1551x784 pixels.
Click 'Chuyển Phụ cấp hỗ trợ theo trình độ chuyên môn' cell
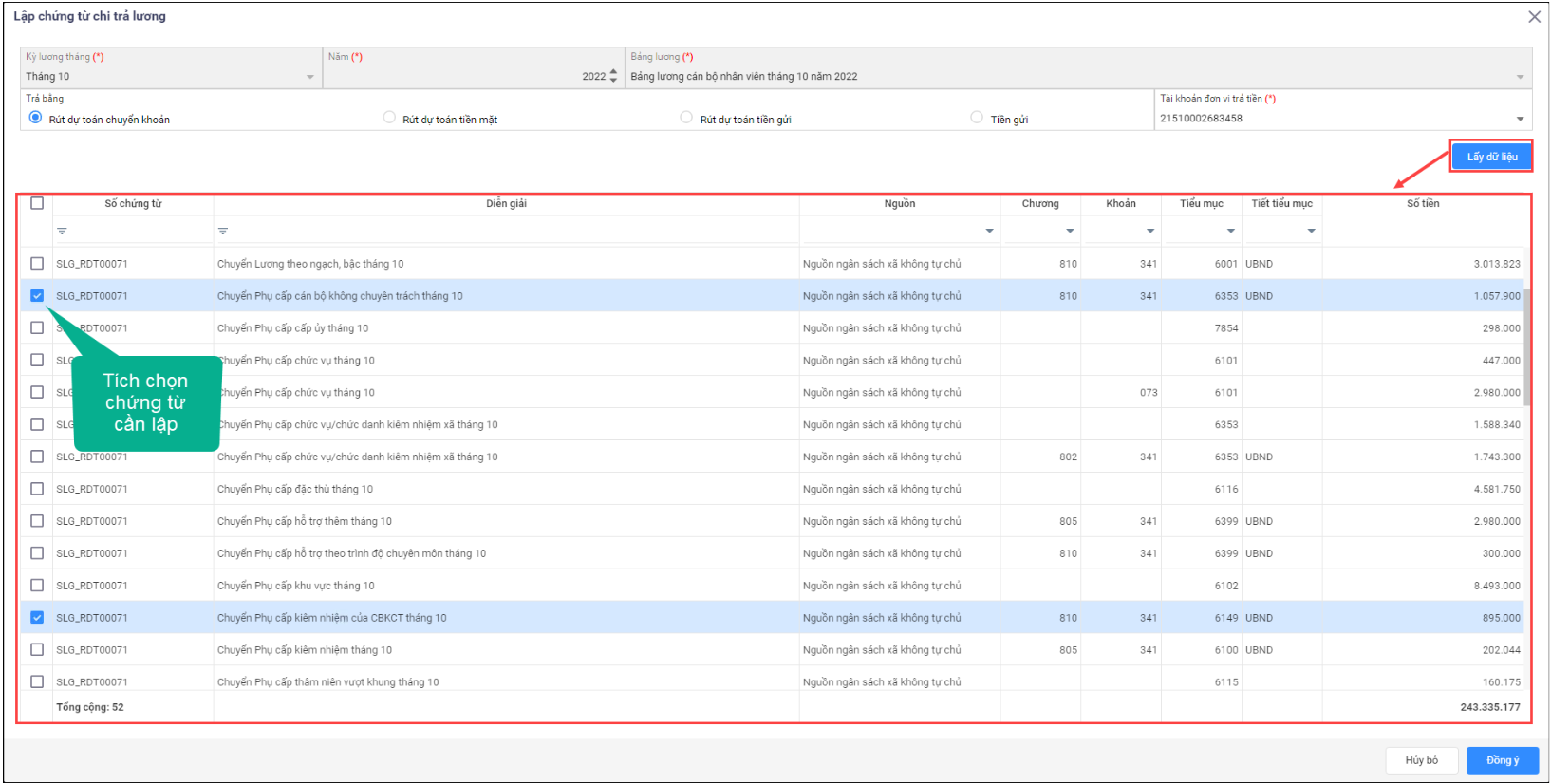click(506, 553)
